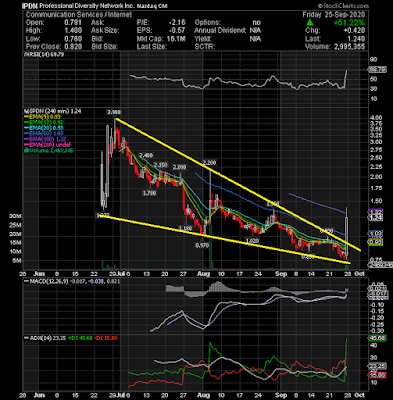The width and height of the screenshot is (393, 400).
Task: Click the -DI 15.80 red label
Action: pos(106,338)
